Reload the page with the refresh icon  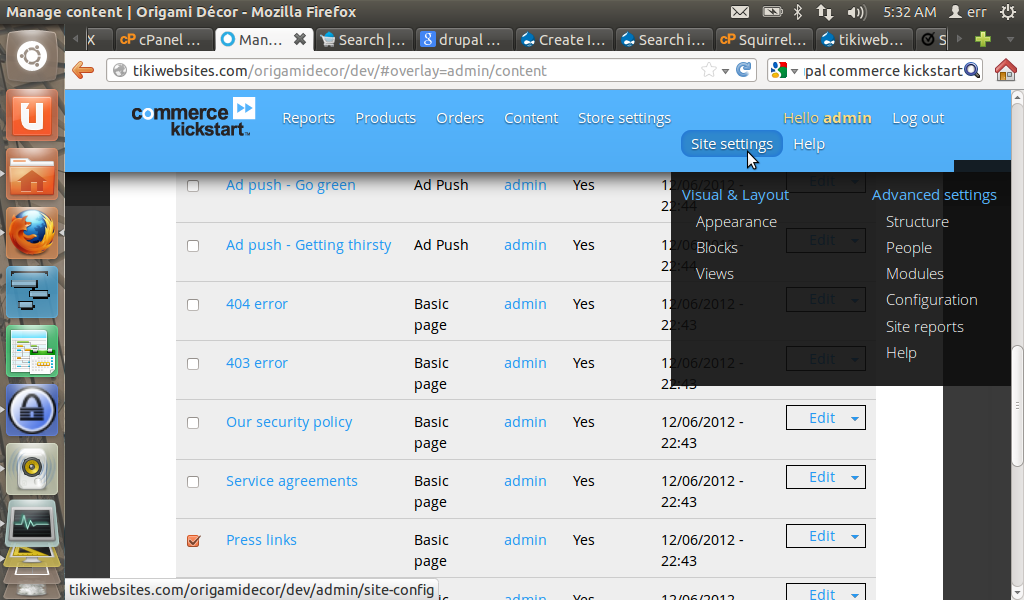click(741, 71)
